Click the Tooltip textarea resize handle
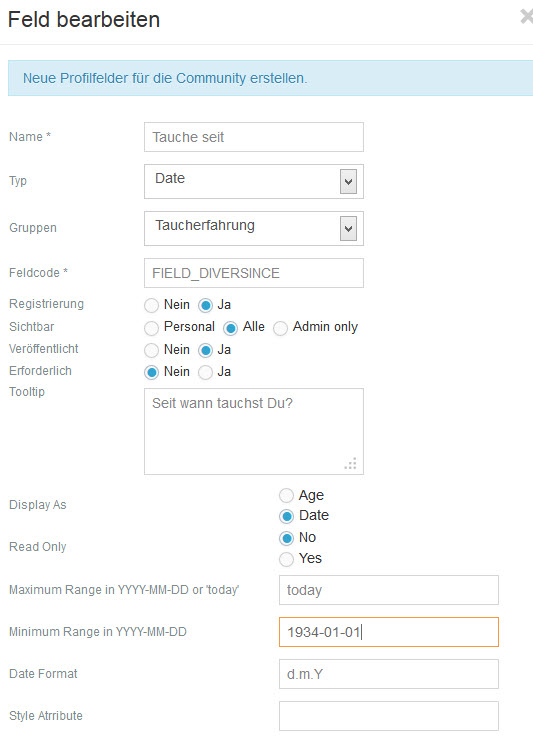This screenshot has width=533, height=756. 351,463
